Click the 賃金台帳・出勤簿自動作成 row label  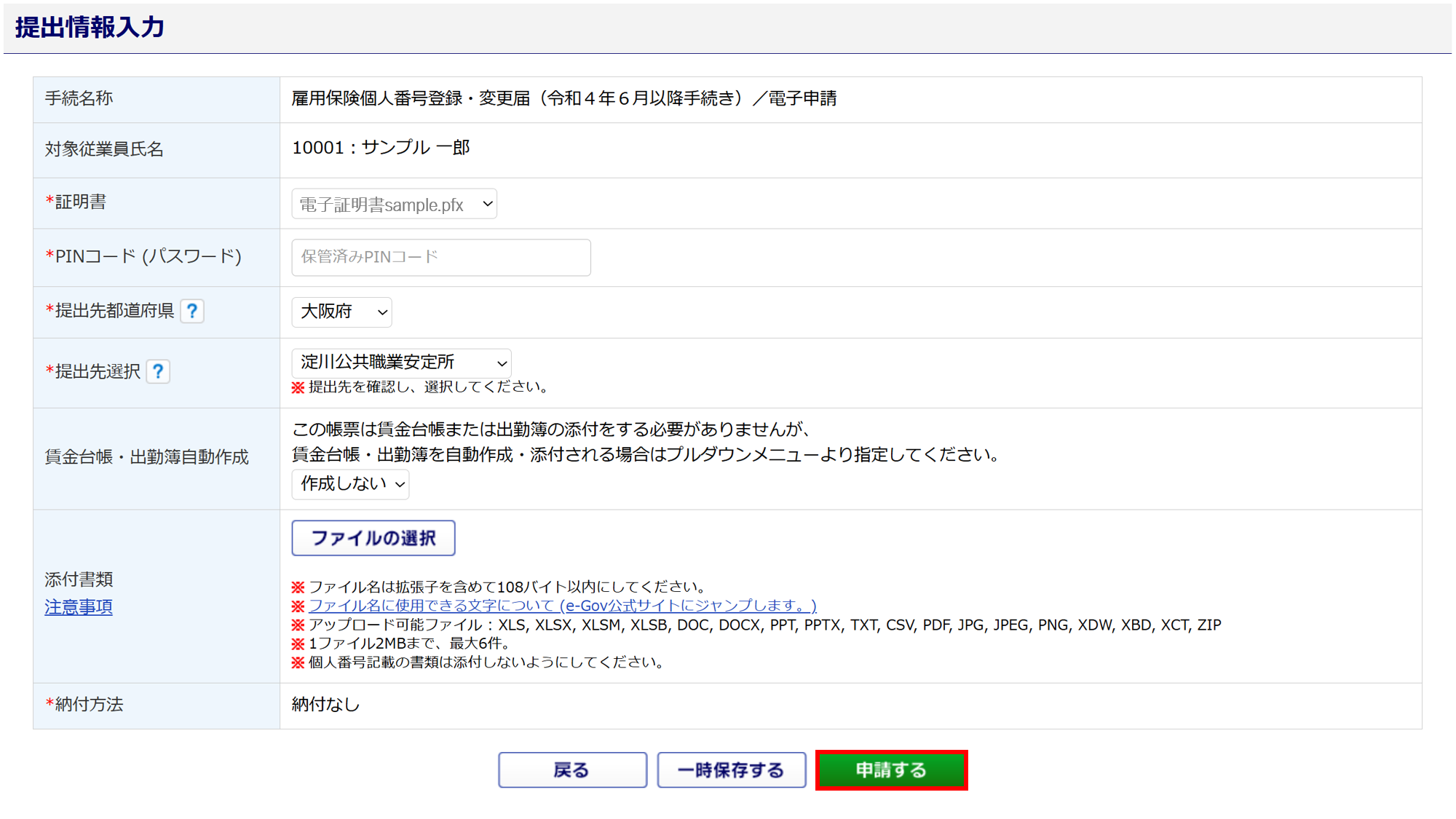(147, 457)
